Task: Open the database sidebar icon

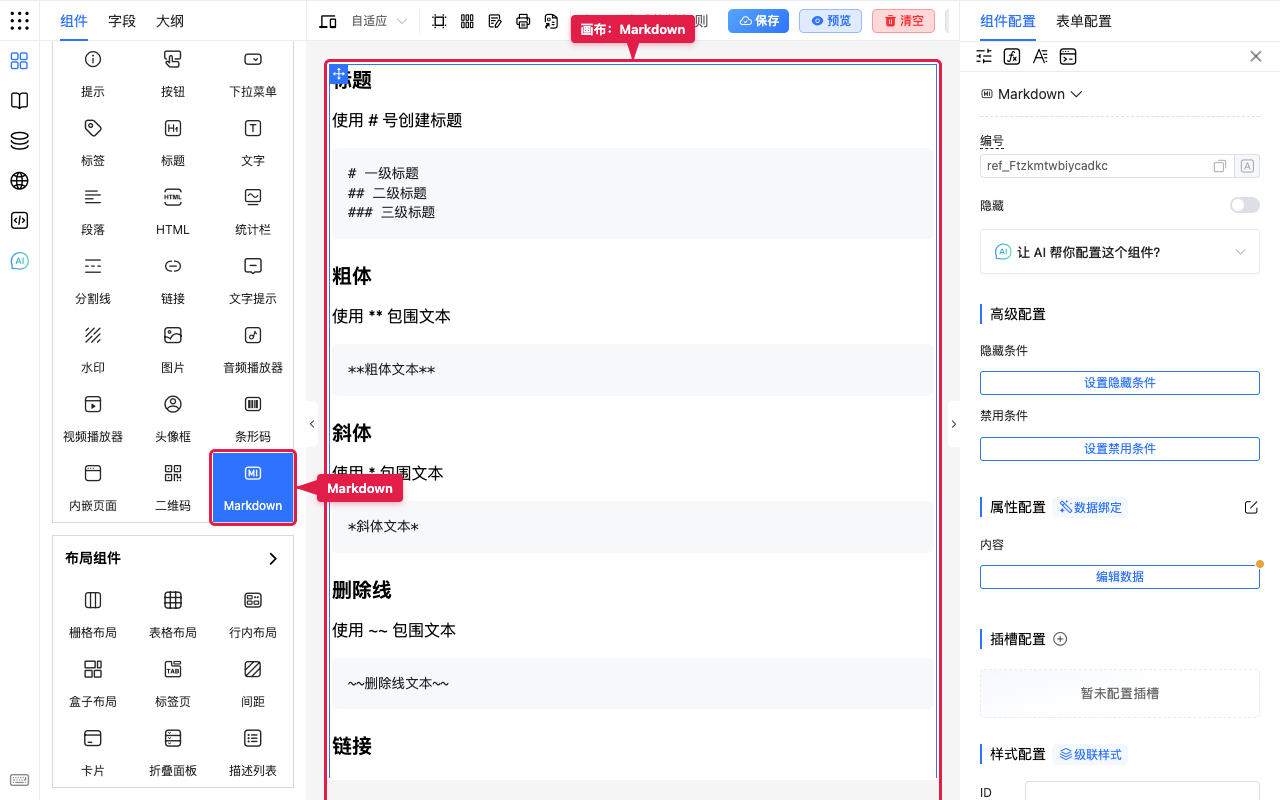Action: click(x=19, y=141)
